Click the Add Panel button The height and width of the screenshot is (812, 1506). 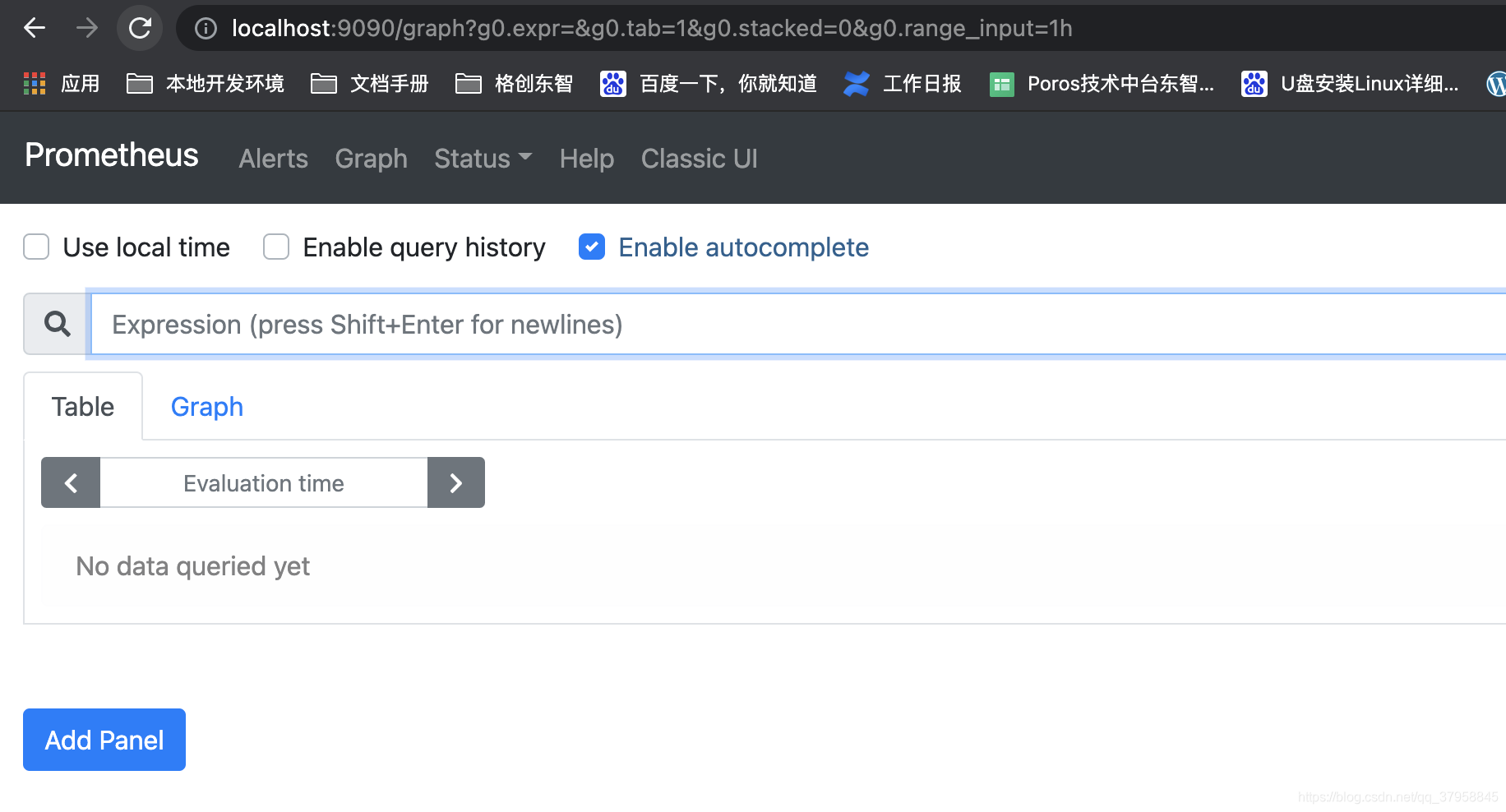pos(104,740)
